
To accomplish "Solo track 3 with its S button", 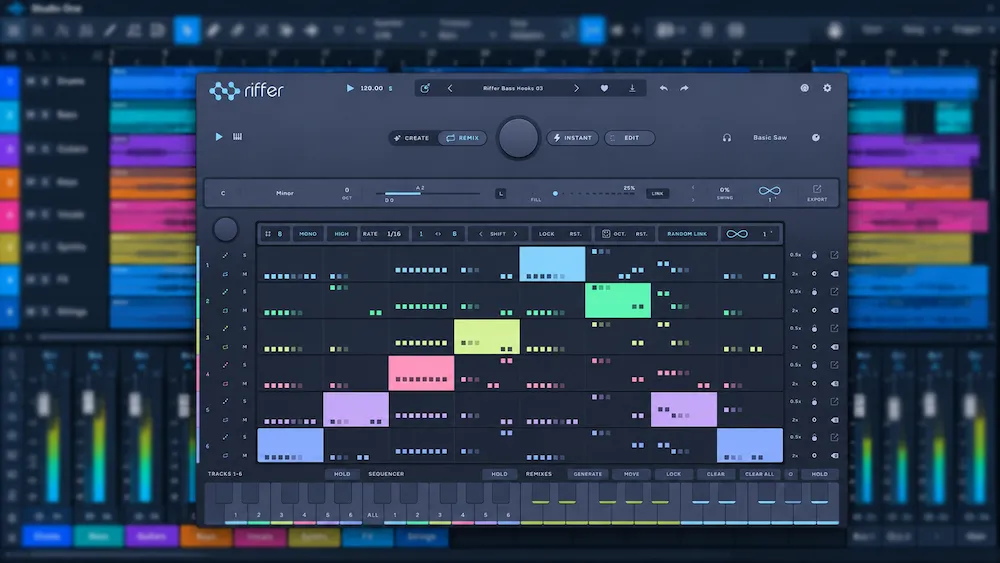I will (x=244, y=328).
